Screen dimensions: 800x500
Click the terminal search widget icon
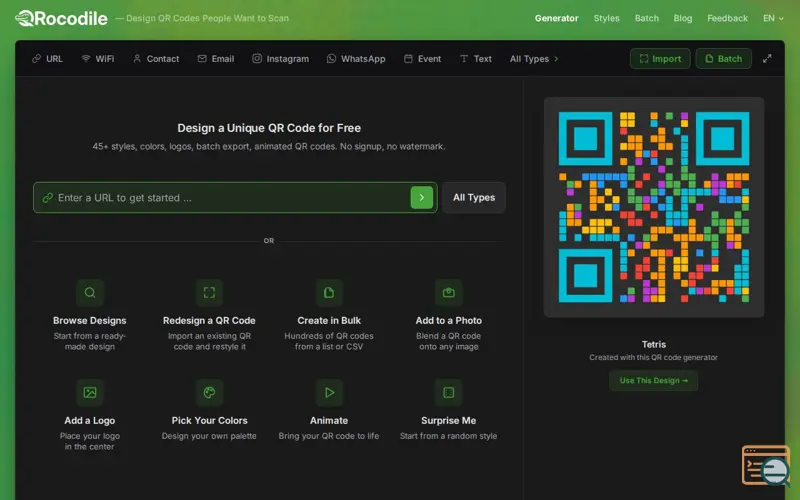coord(766,465)
